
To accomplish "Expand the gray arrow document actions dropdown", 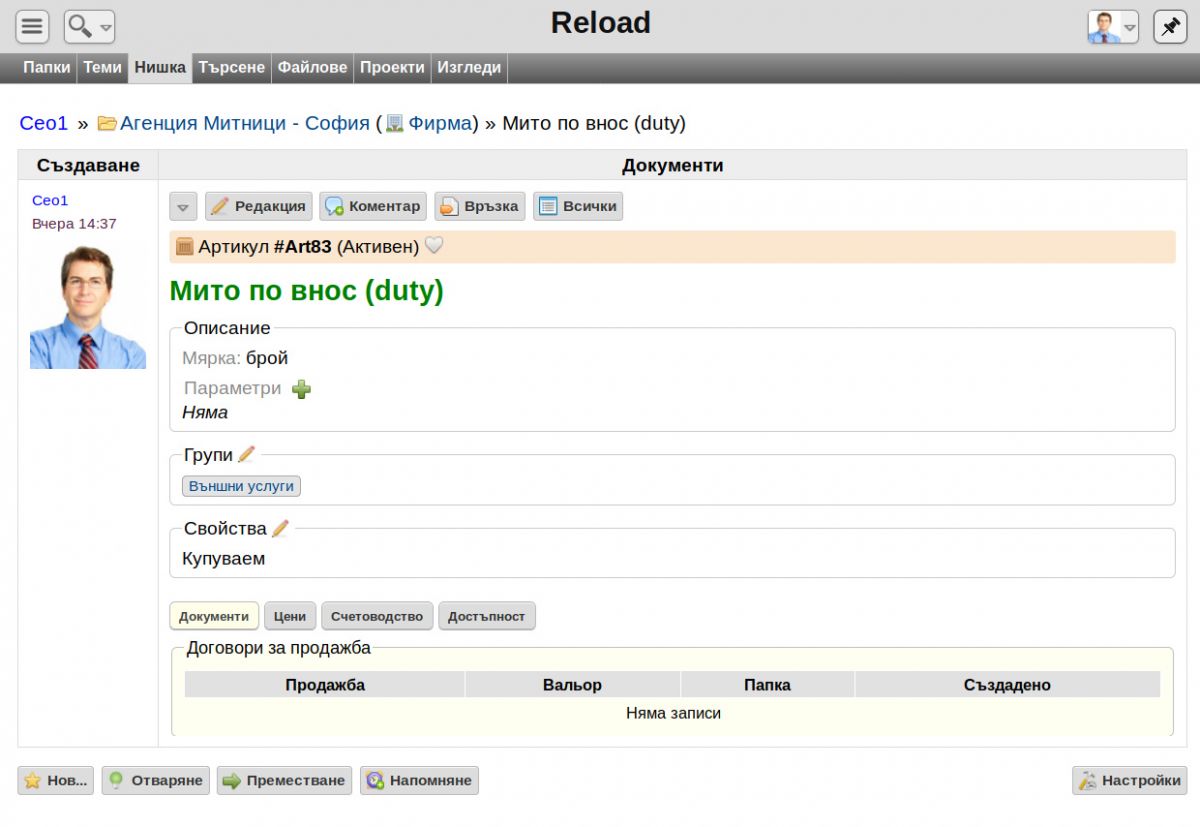I will (183, 207).
